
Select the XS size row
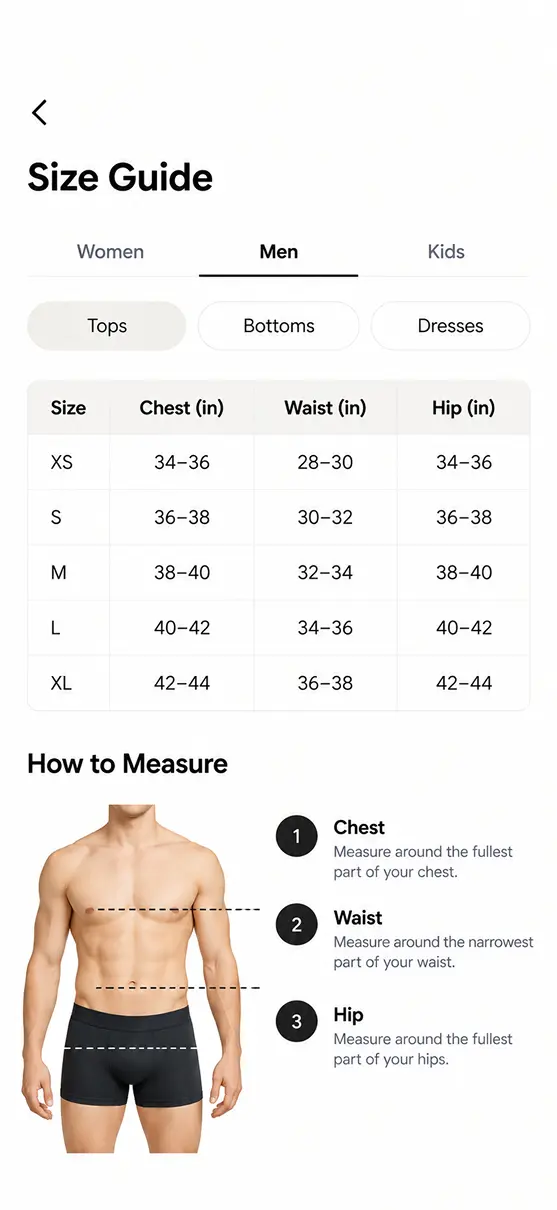(x=279, y=463)
